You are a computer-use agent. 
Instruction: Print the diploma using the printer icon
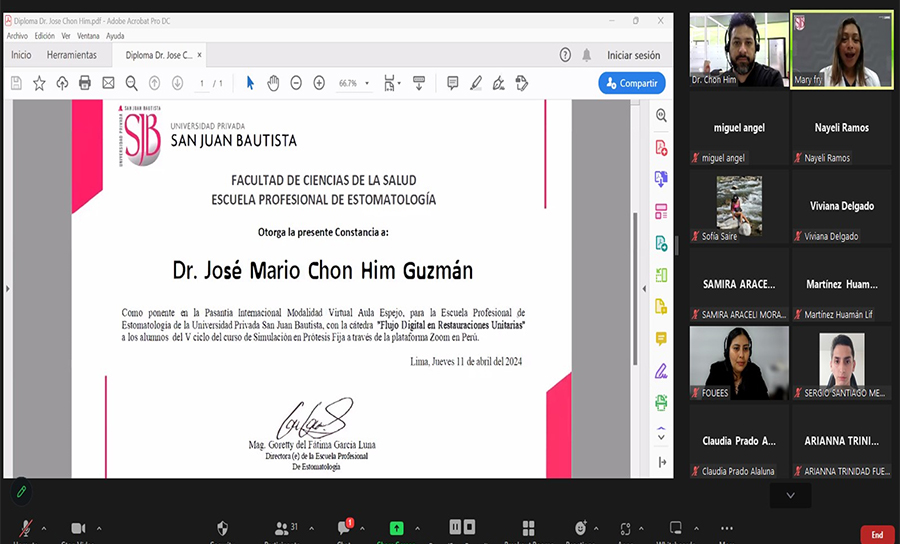(x=85, y=83)
